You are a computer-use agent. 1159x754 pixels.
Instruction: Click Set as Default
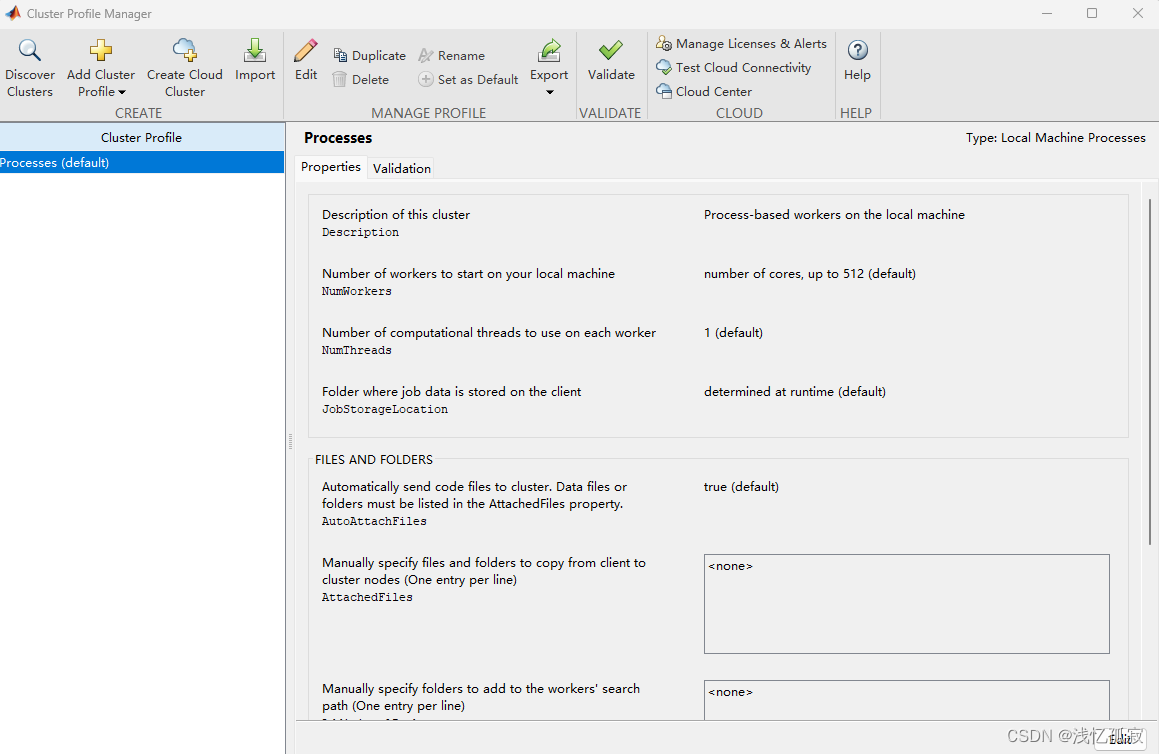tap(469, 79)
